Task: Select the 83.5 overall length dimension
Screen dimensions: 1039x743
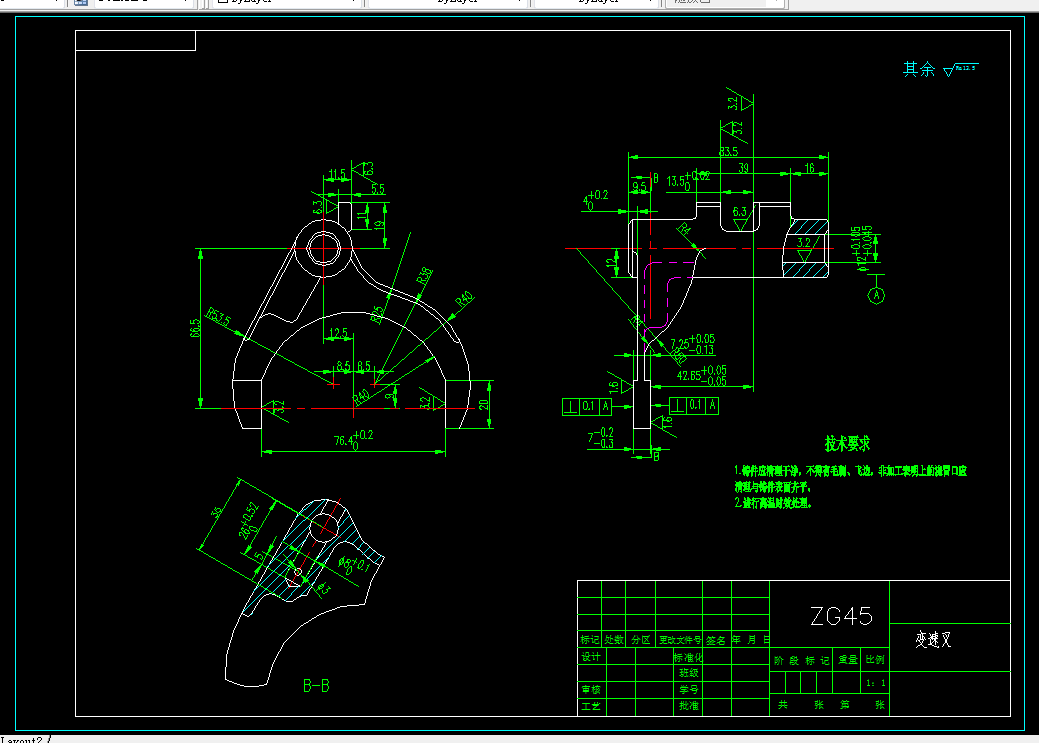Action: coord(728,152)
